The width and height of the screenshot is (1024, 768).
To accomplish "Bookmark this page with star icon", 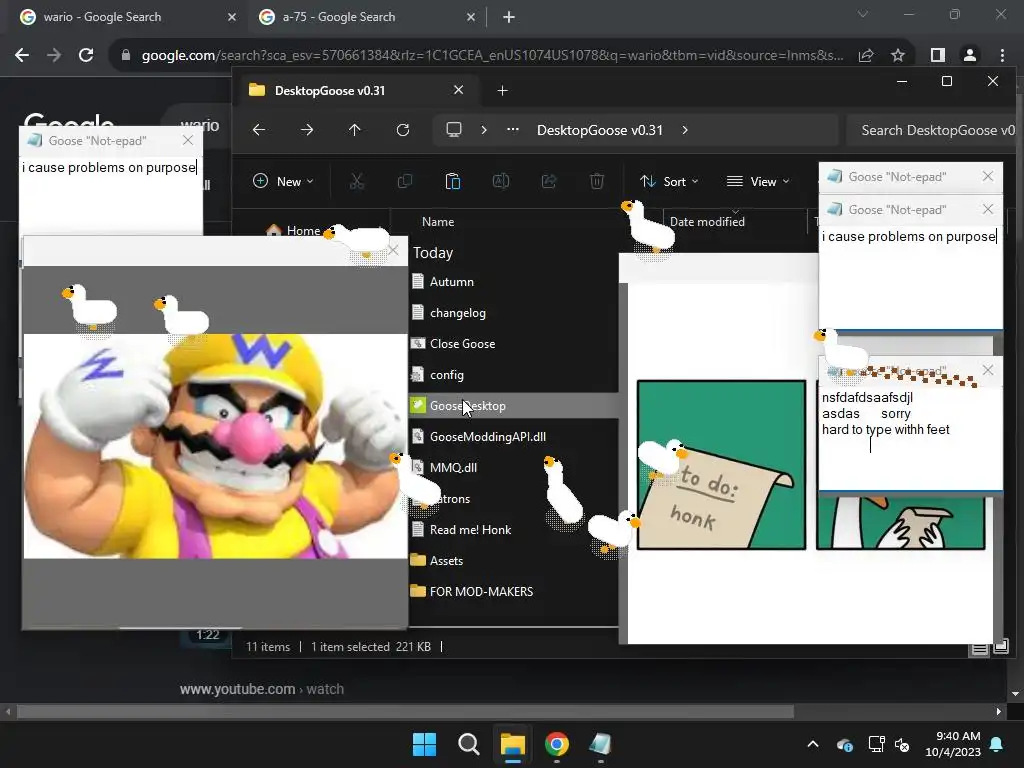I will [x=899, y=56].
